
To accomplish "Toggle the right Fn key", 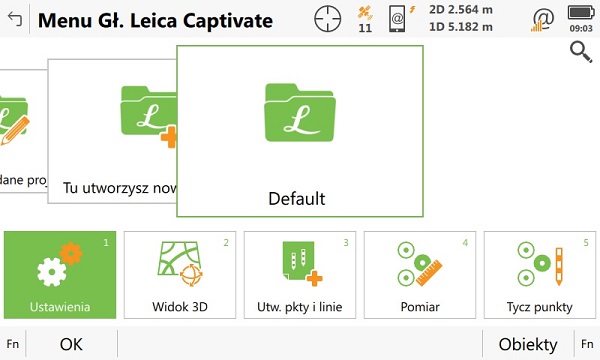I will coord(587,344).
